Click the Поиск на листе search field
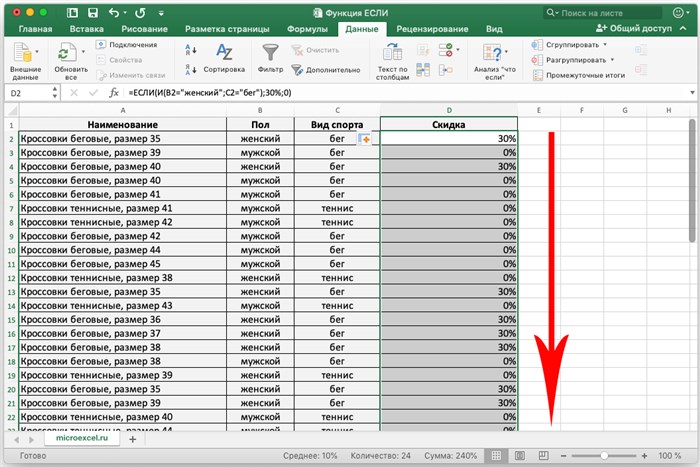 (x=605, y=13)
